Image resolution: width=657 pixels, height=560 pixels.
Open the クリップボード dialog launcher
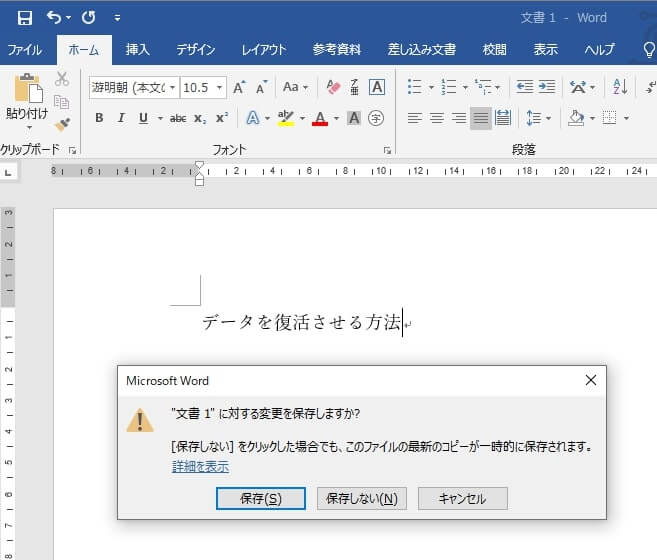pyautogui.click(x=72, y=150)
